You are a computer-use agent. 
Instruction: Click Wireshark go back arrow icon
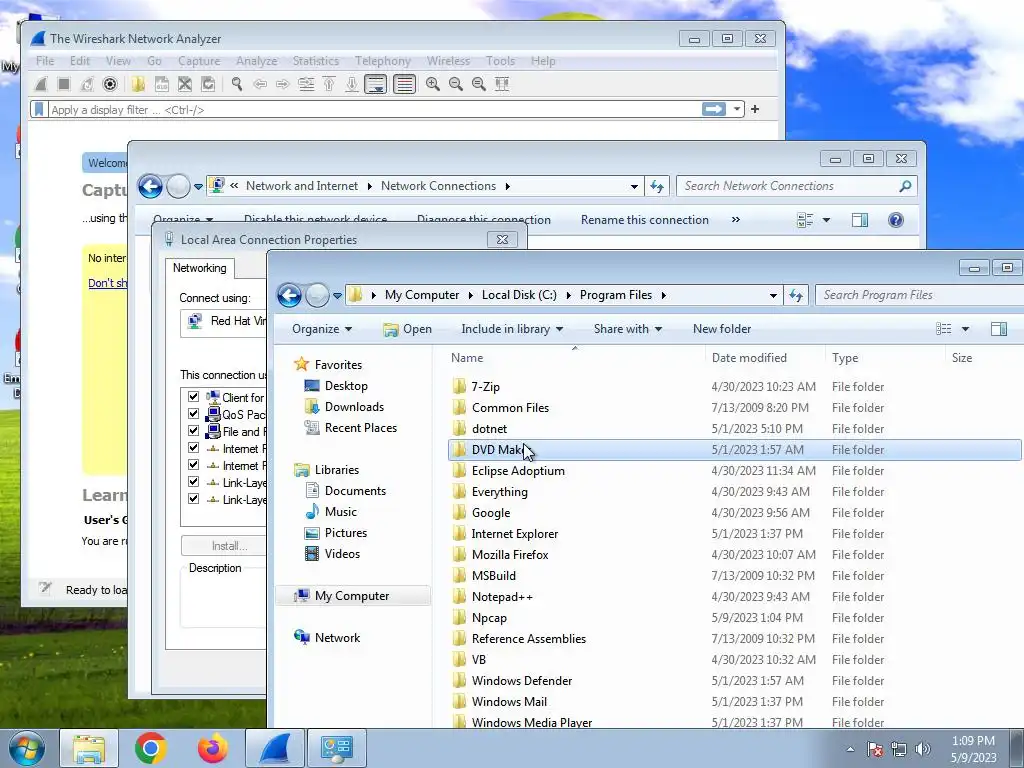(260, 84)
